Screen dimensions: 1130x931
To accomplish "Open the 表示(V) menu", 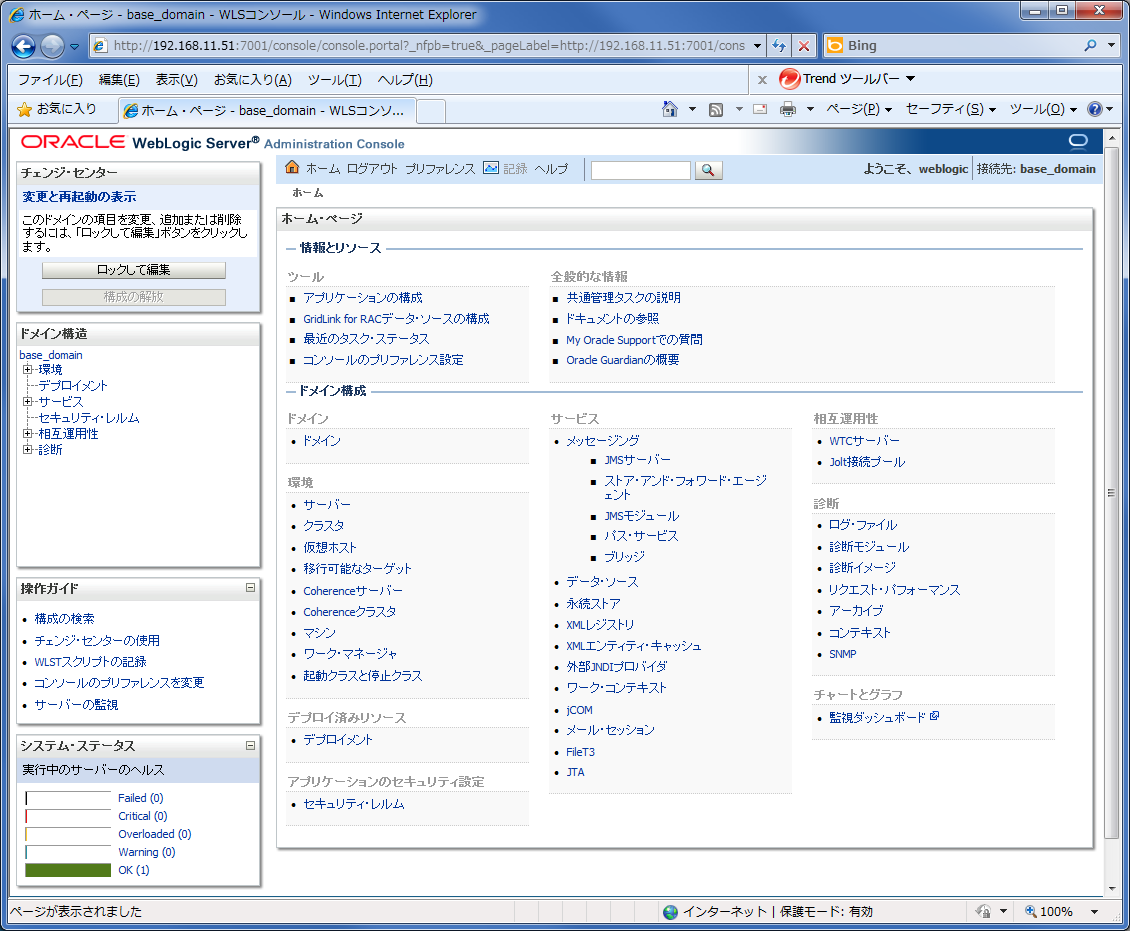I will tap(177, 80).
